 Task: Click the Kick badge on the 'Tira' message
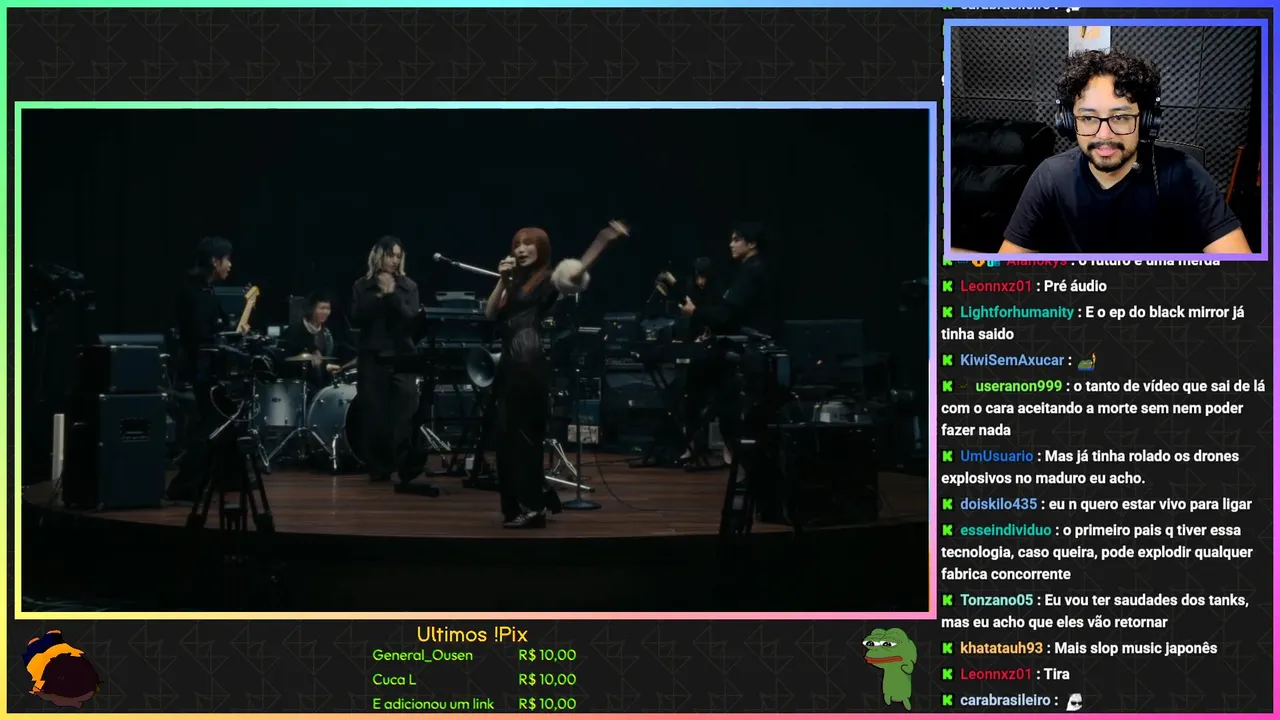947,674
